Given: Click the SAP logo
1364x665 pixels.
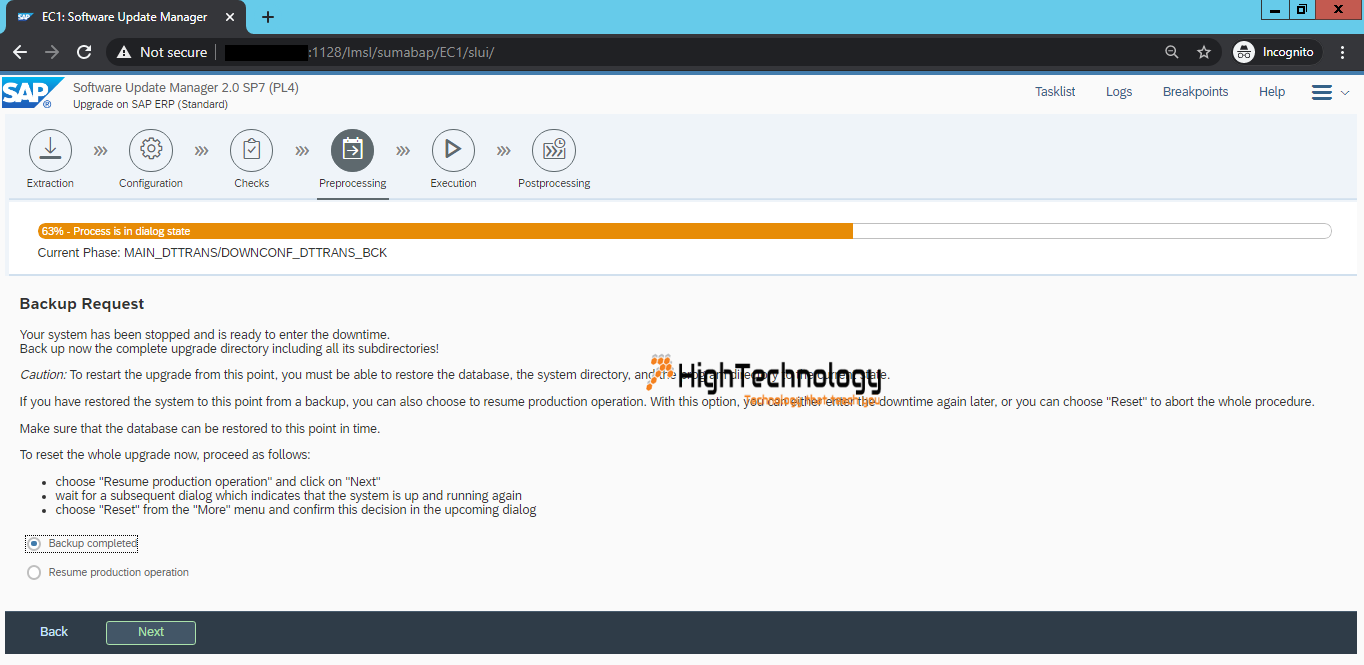Looking at the screenshot, I should point(32,93).
